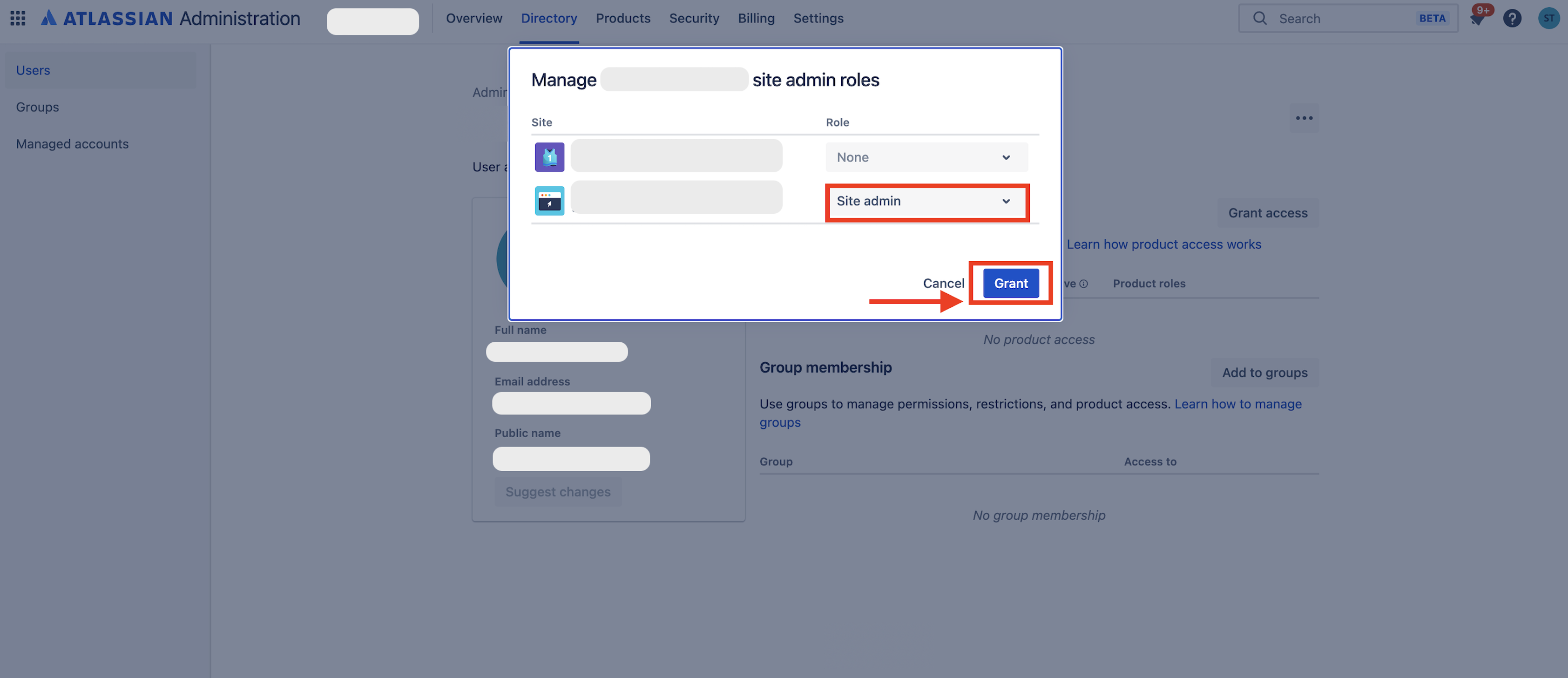The image size is (1568, 678).
Task: Click the Public name label
Action: tap(527, 434)
